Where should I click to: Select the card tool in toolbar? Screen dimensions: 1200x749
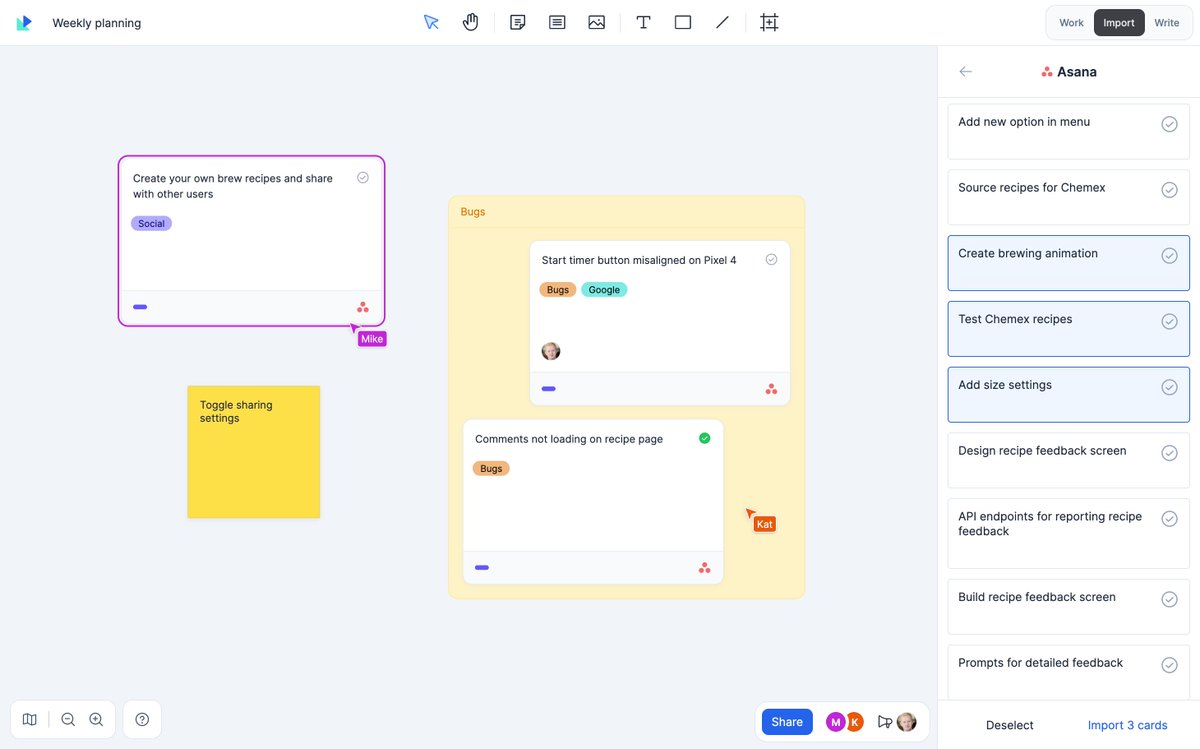coord(557,22)
